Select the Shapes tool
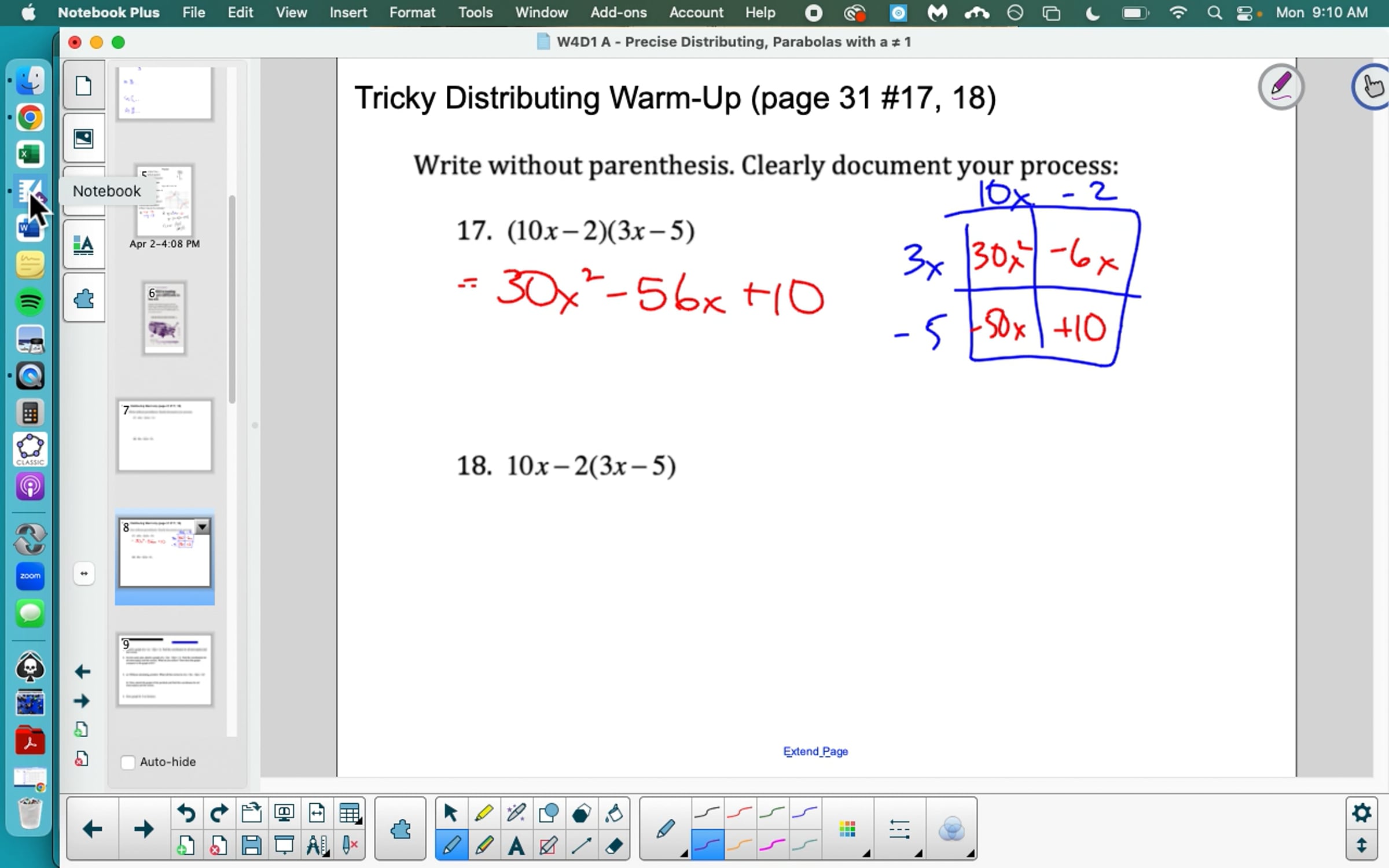Viewport: 1389px width, 868px height. pos(549,814)
